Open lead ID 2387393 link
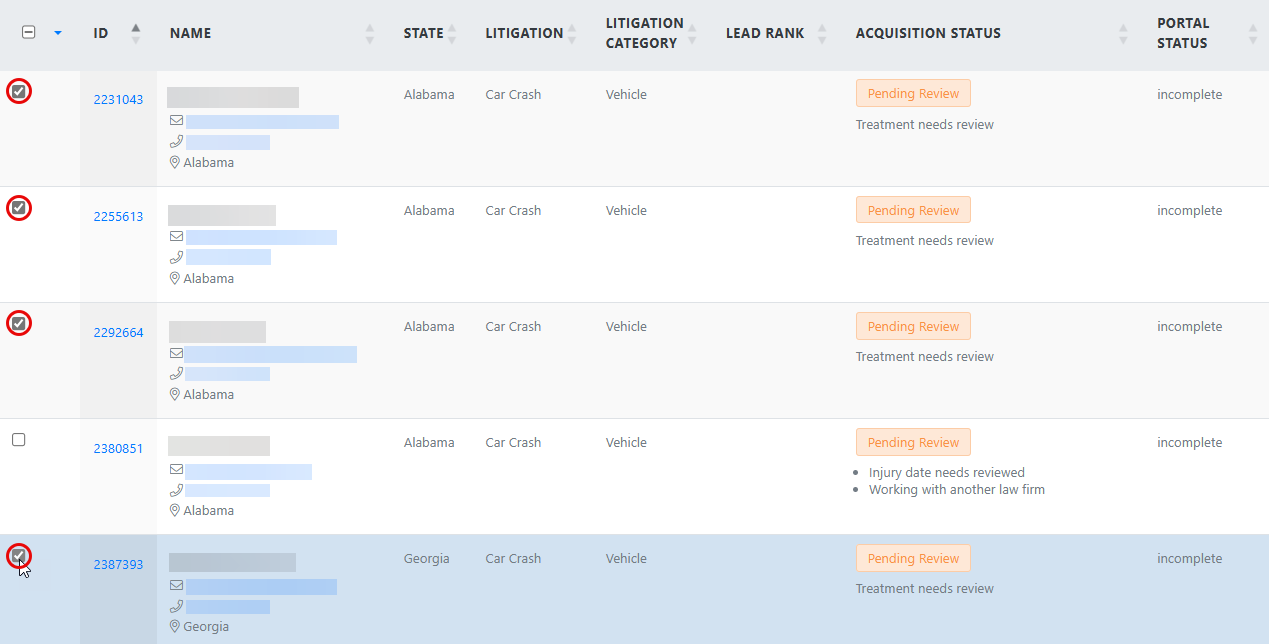This screenshot has width=1269, height=644. [x=118, y=564]
